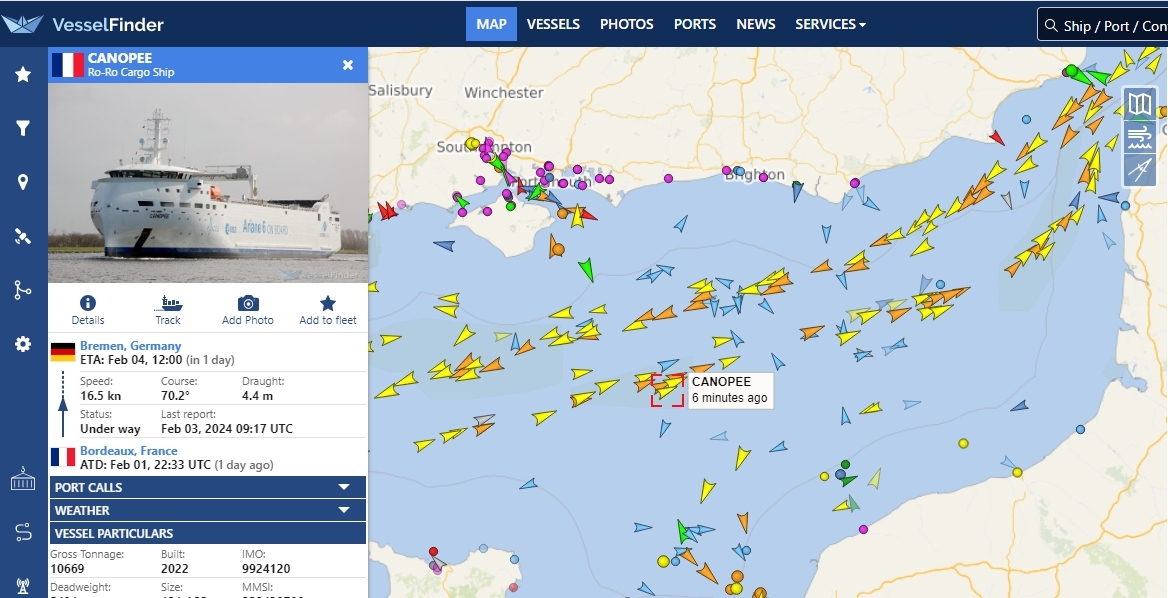Open the SERVICES dropdown menu

(x=830, y=24)
